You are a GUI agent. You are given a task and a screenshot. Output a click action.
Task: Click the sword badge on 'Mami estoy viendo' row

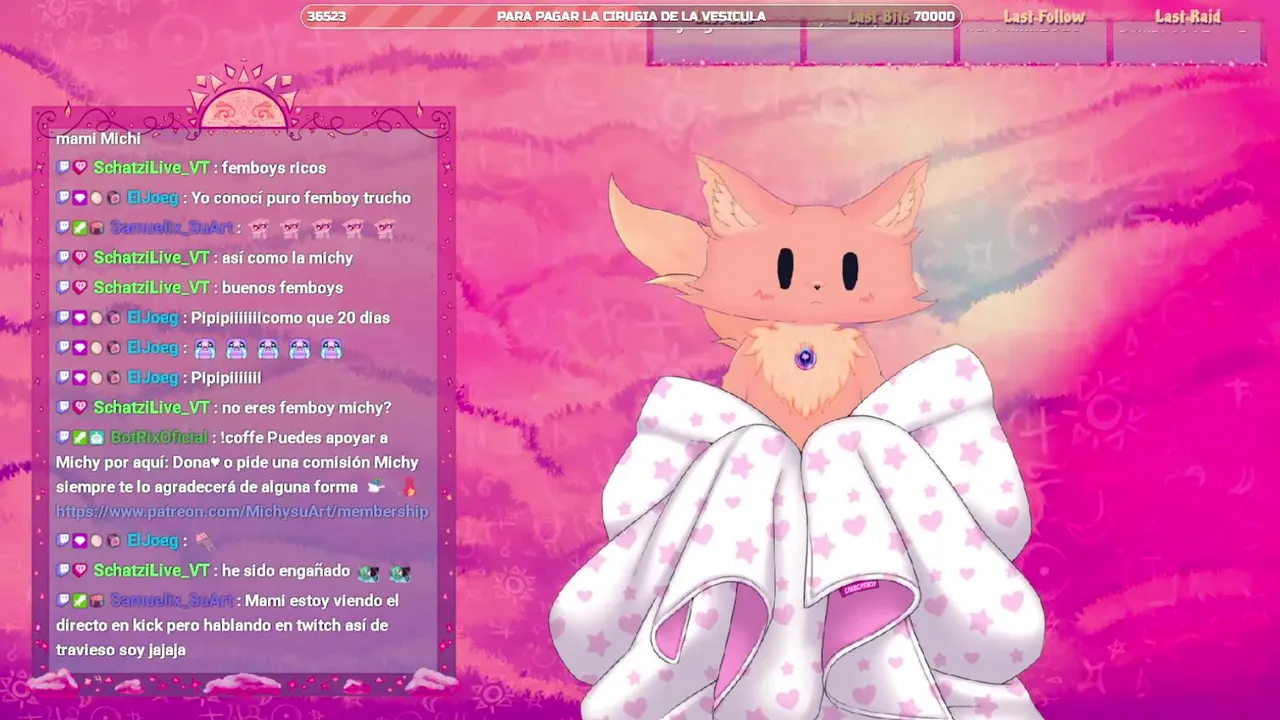pyautogui.click(x=80, y=601)
